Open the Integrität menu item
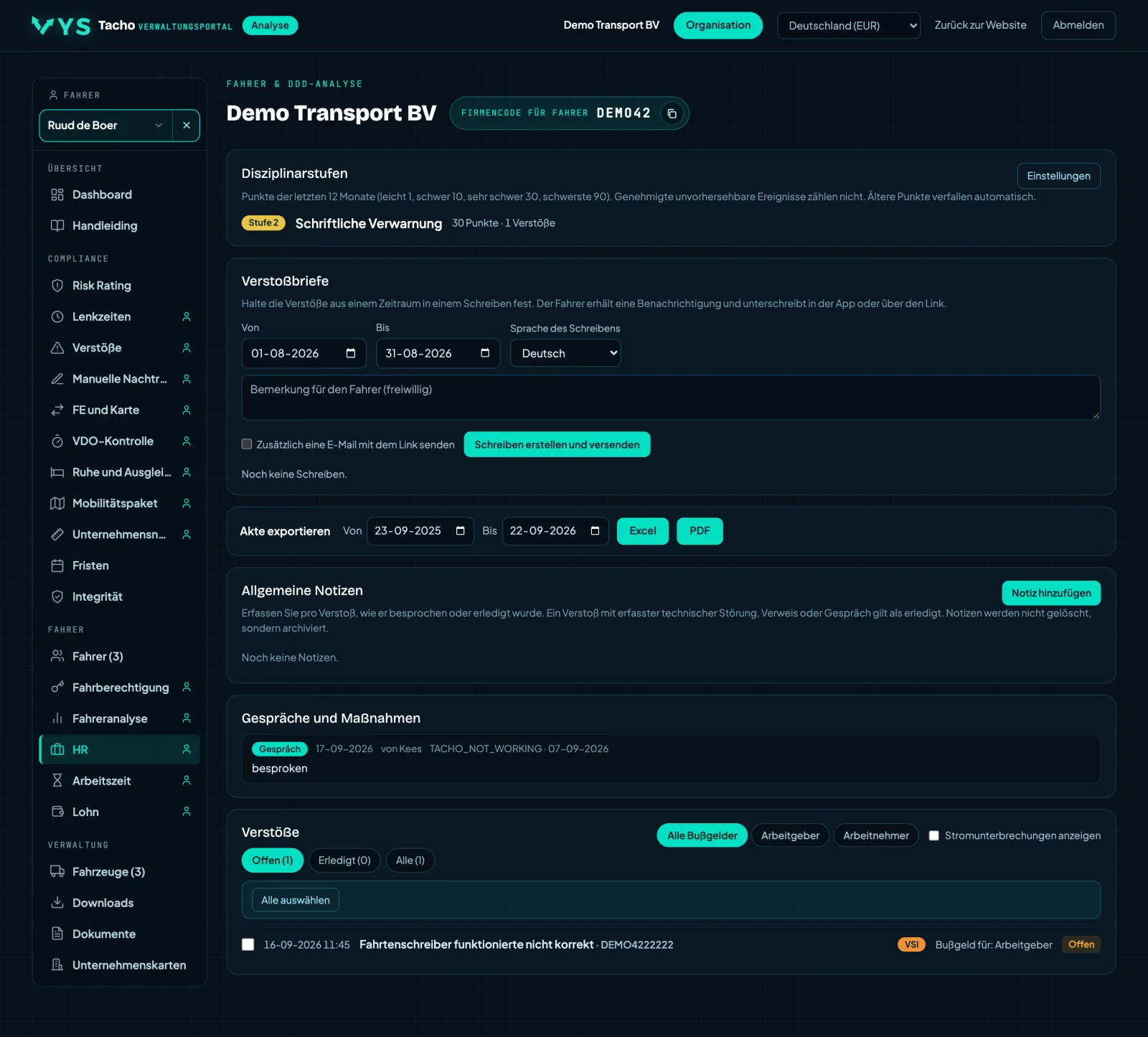1148x1037 pixels. (x=119, y=596)
